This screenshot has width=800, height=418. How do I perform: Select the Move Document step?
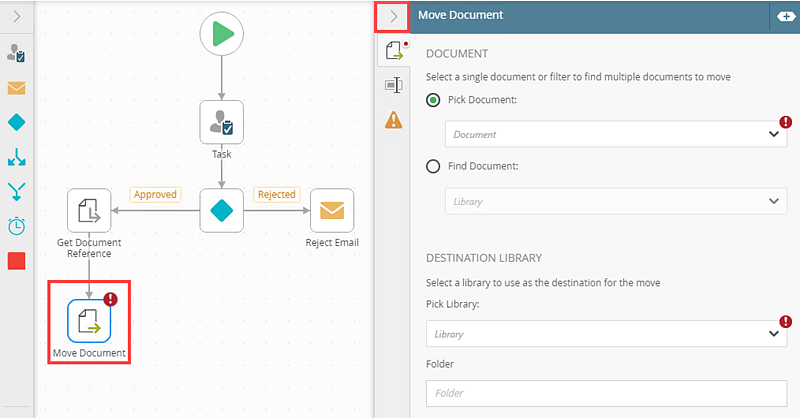[x=89, y=320]
